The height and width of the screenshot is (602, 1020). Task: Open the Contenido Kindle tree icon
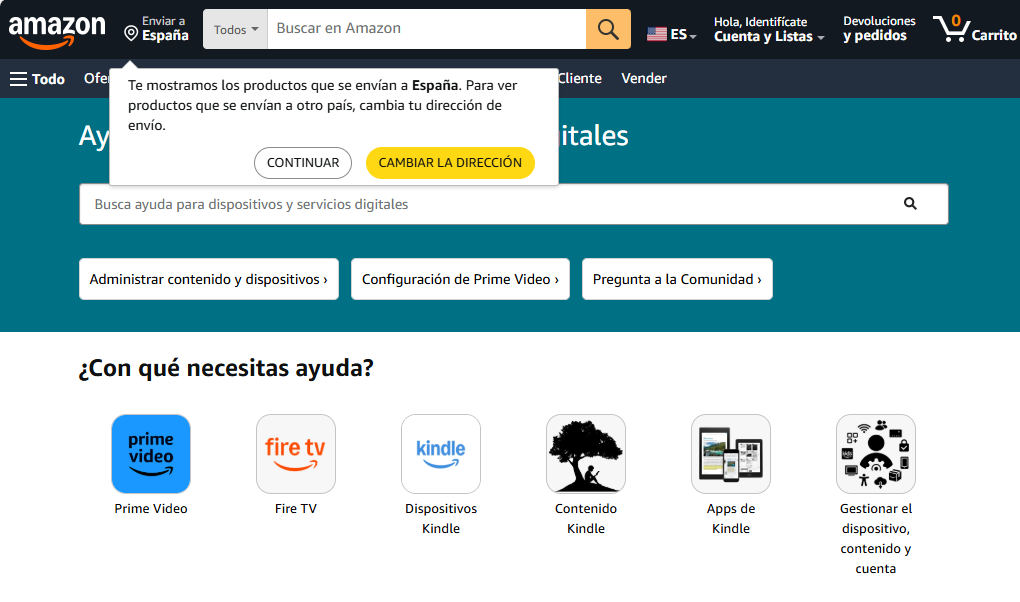(x=586, y=454)
